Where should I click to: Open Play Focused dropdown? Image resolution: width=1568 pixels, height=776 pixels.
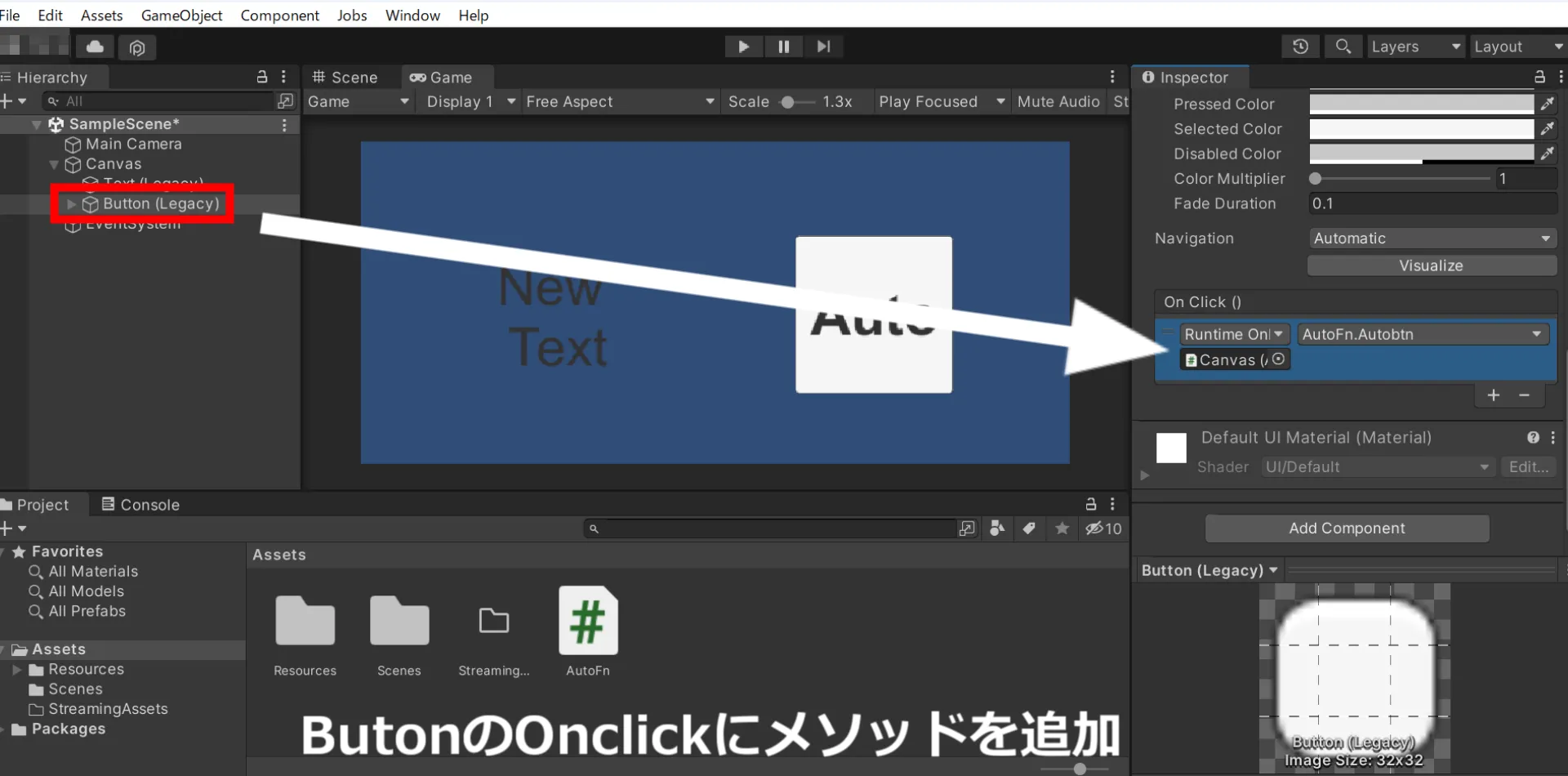click(942, 101)
